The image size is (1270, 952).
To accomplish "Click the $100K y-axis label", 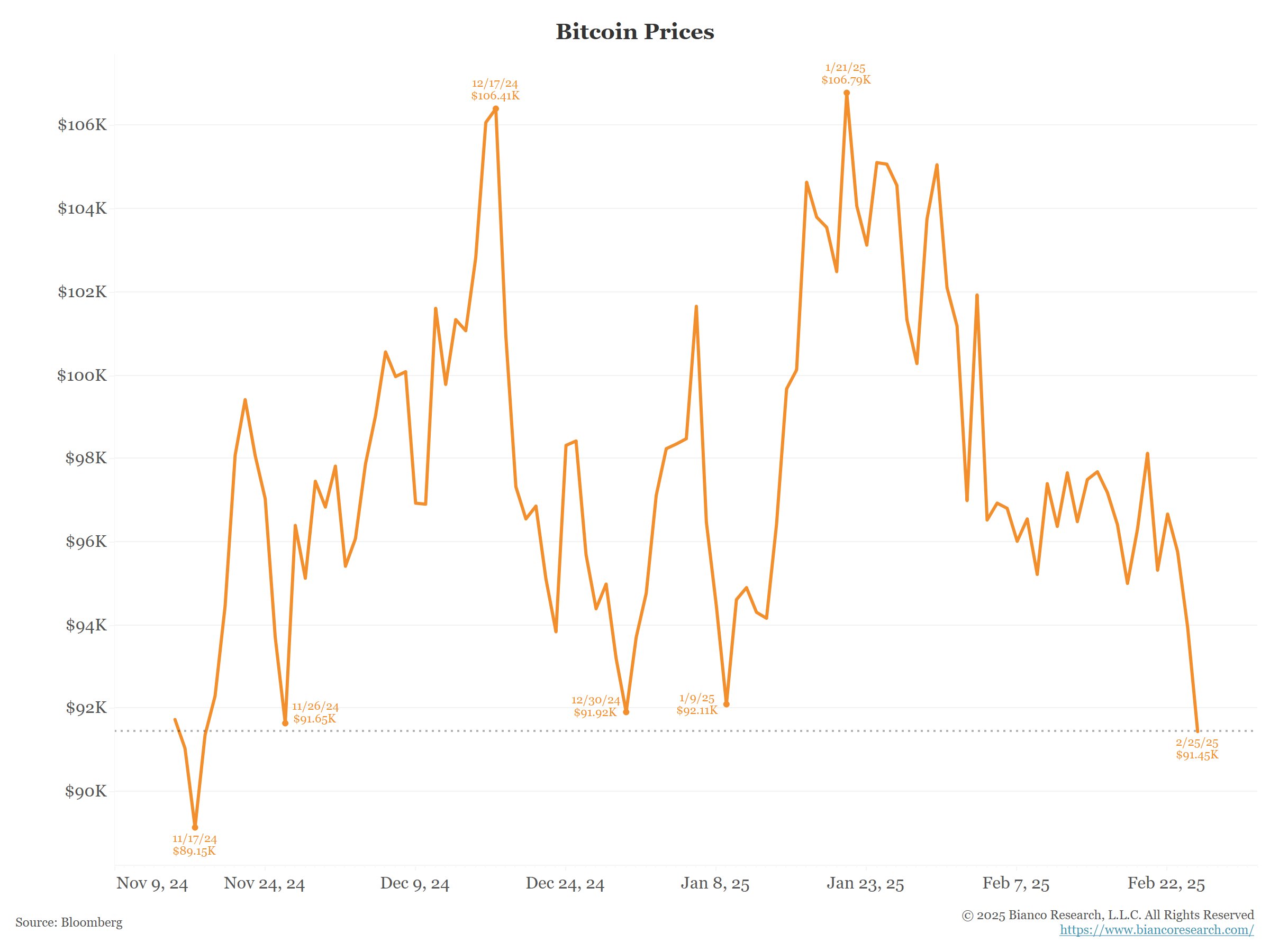I will 82,376.
